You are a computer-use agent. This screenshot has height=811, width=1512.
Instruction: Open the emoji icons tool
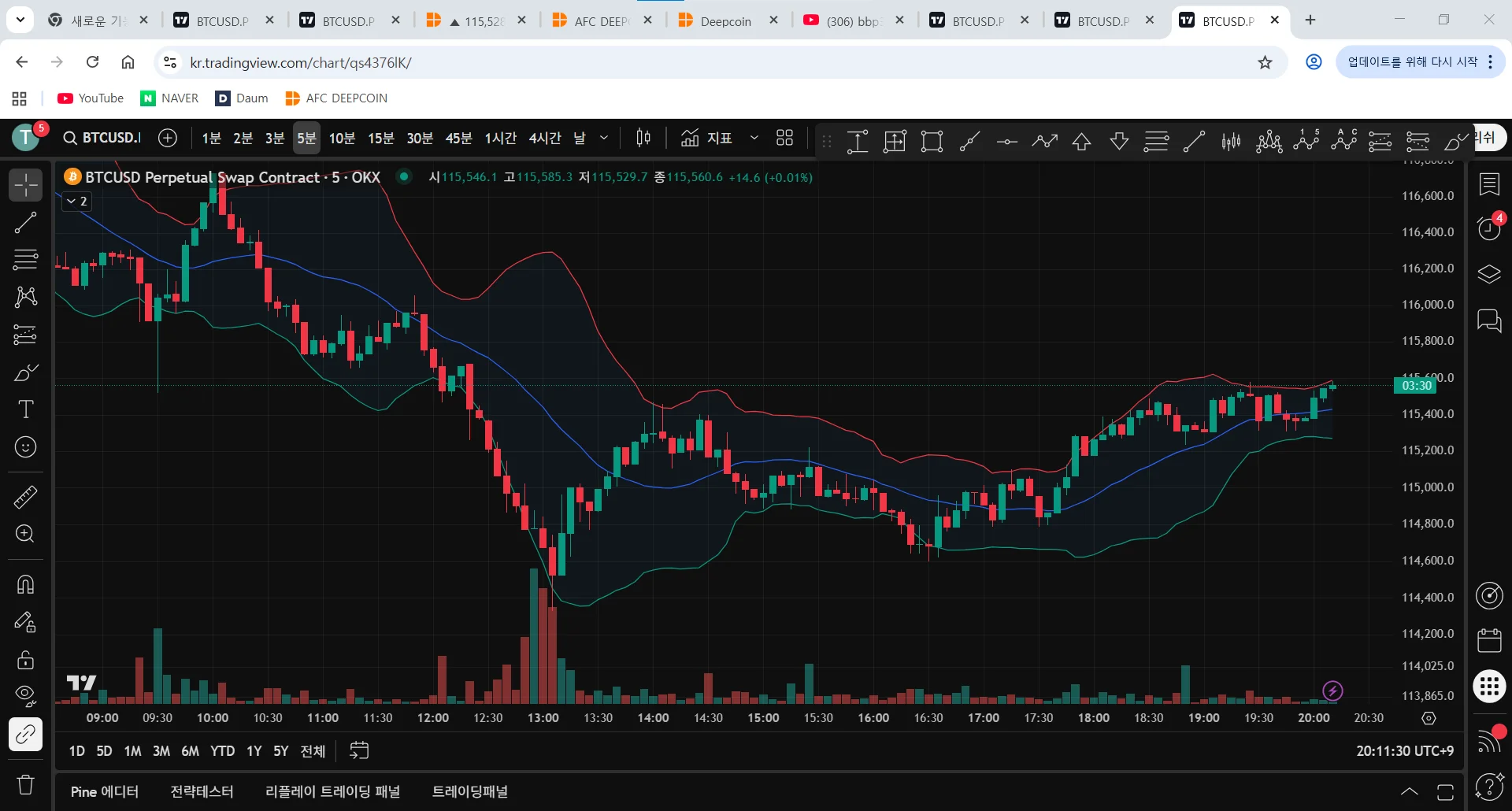pyautogui.click(x=26, y=447)
